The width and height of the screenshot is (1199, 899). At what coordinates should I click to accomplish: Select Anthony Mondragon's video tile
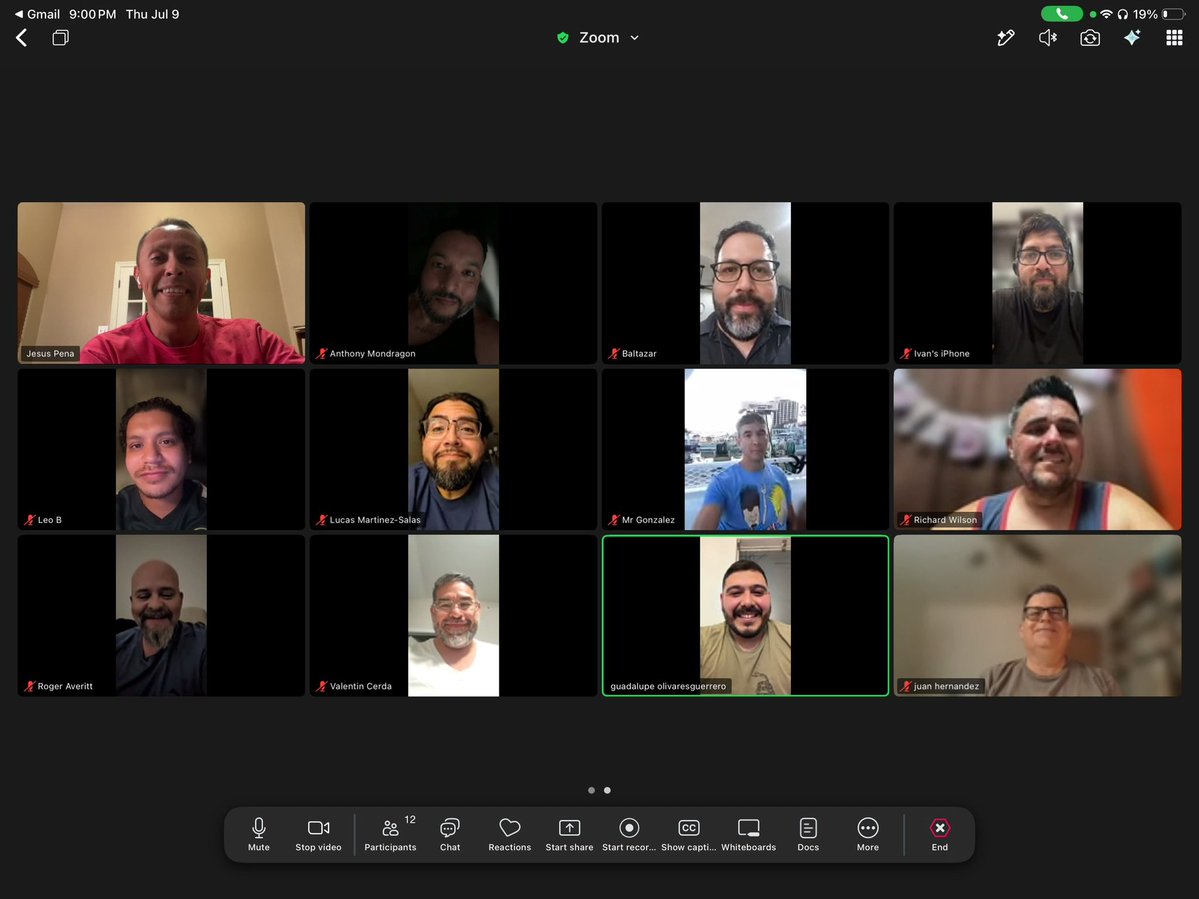coord(453,283)
